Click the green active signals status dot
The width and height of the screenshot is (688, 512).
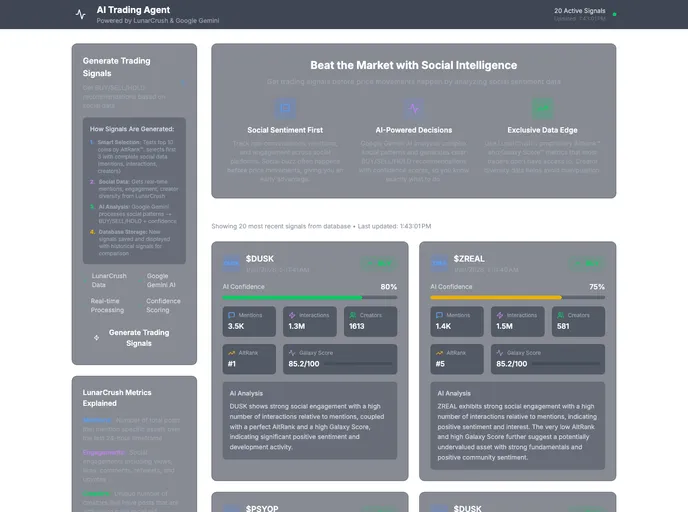[x=614, y=15]
